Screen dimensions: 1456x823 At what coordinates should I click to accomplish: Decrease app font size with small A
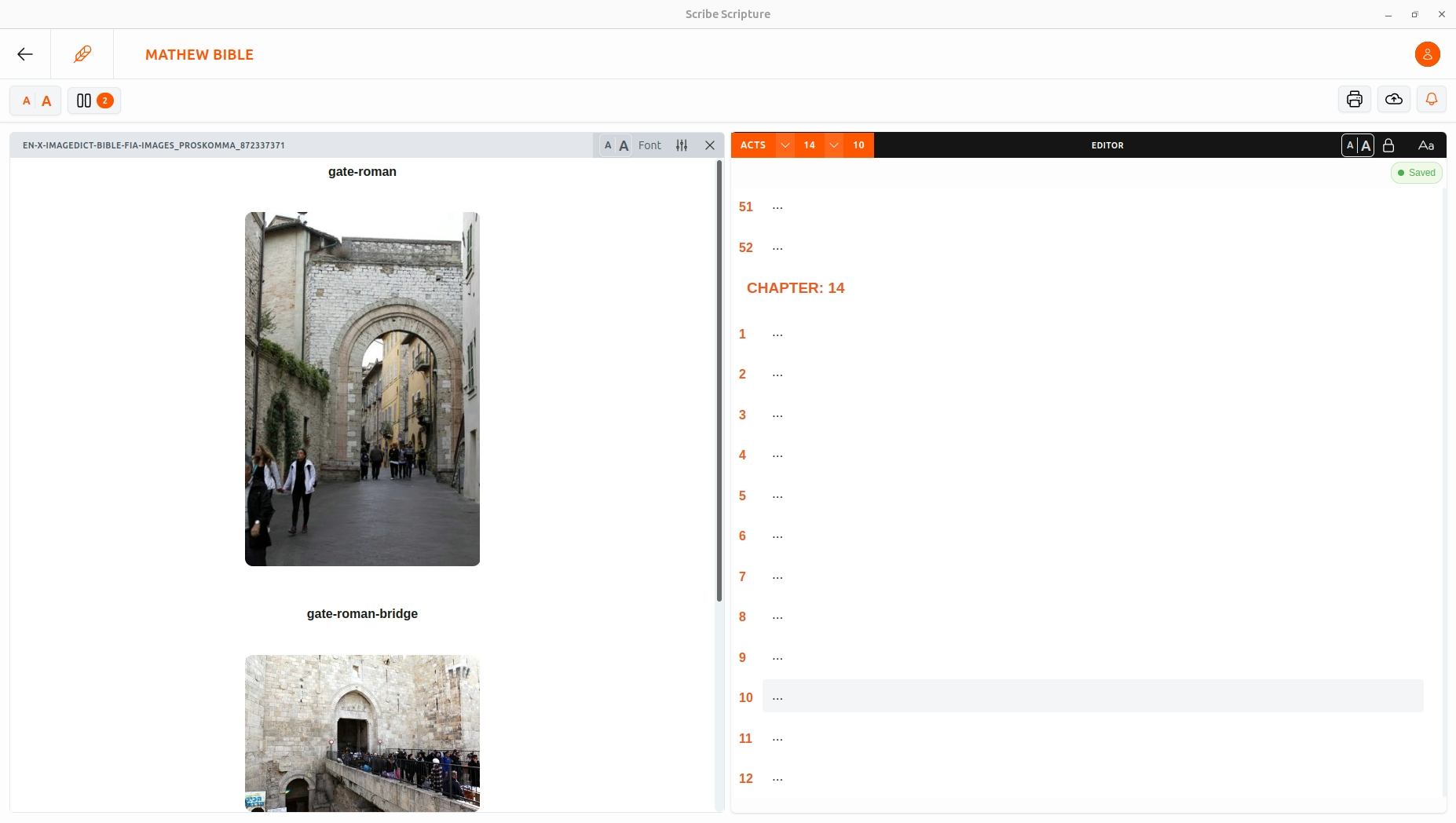coord(27,101)
